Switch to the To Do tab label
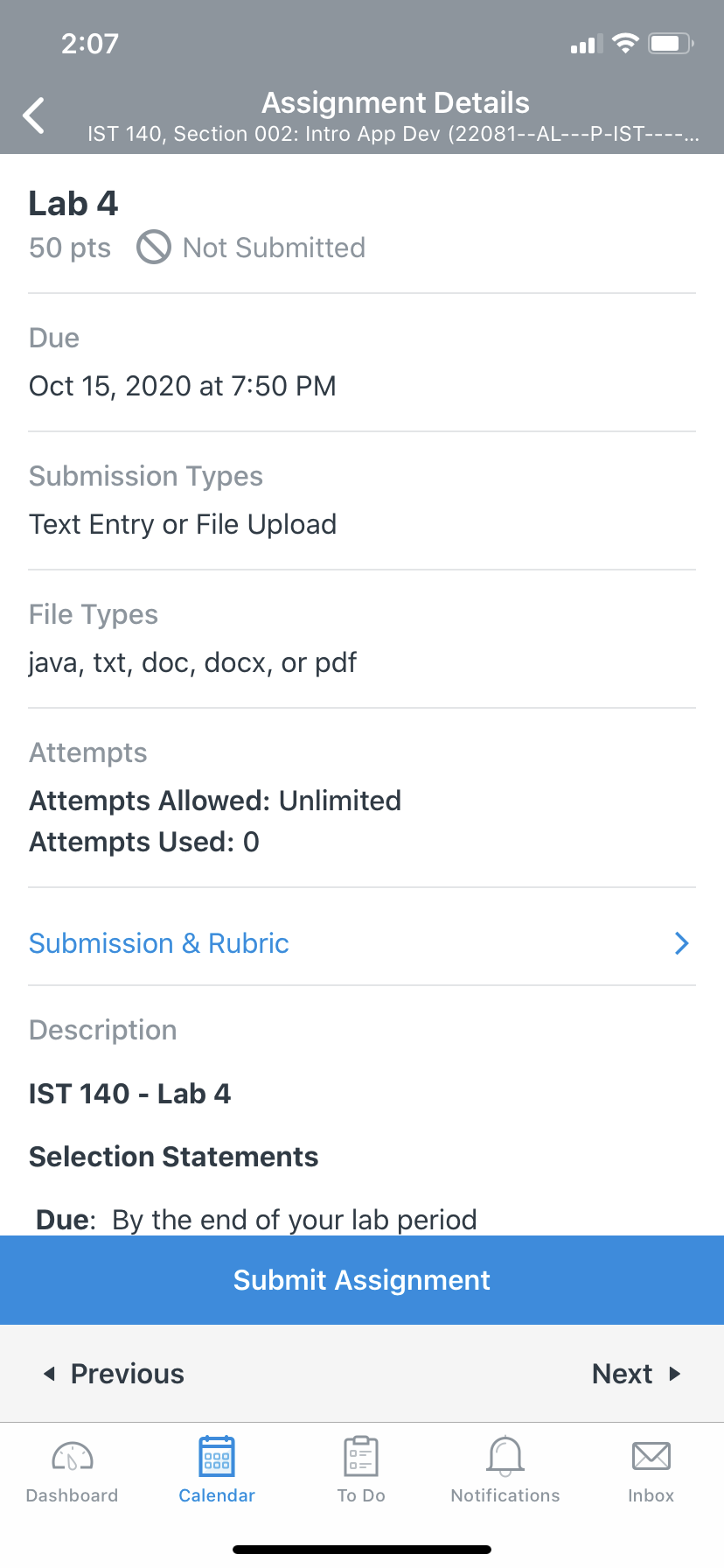The image size is (724, 1568). (361, 1495)
